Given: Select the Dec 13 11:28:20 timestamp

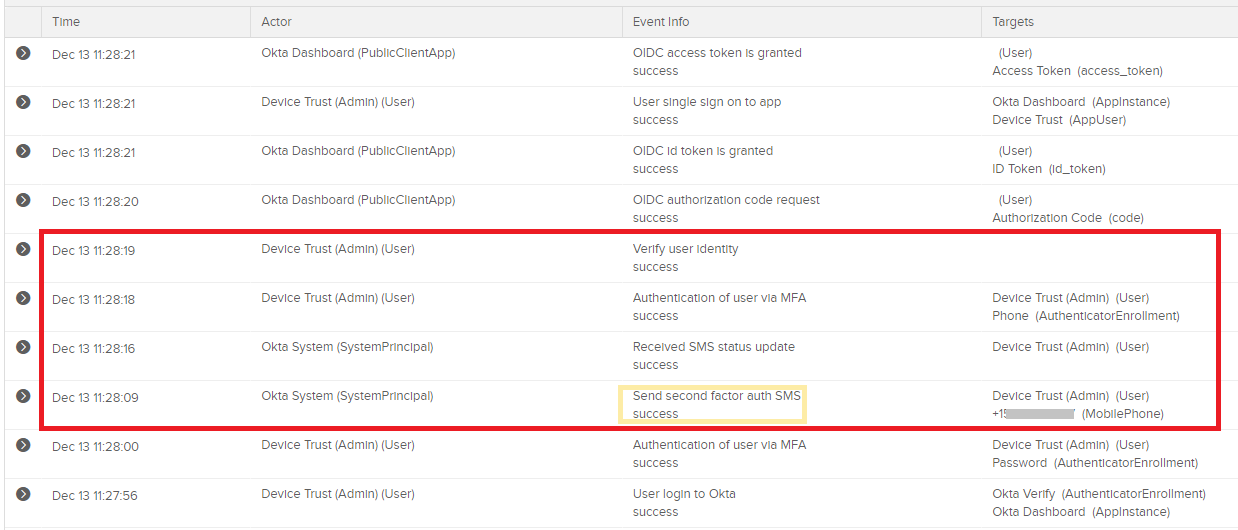Looking at the screenshot, I should pos(93,201).
